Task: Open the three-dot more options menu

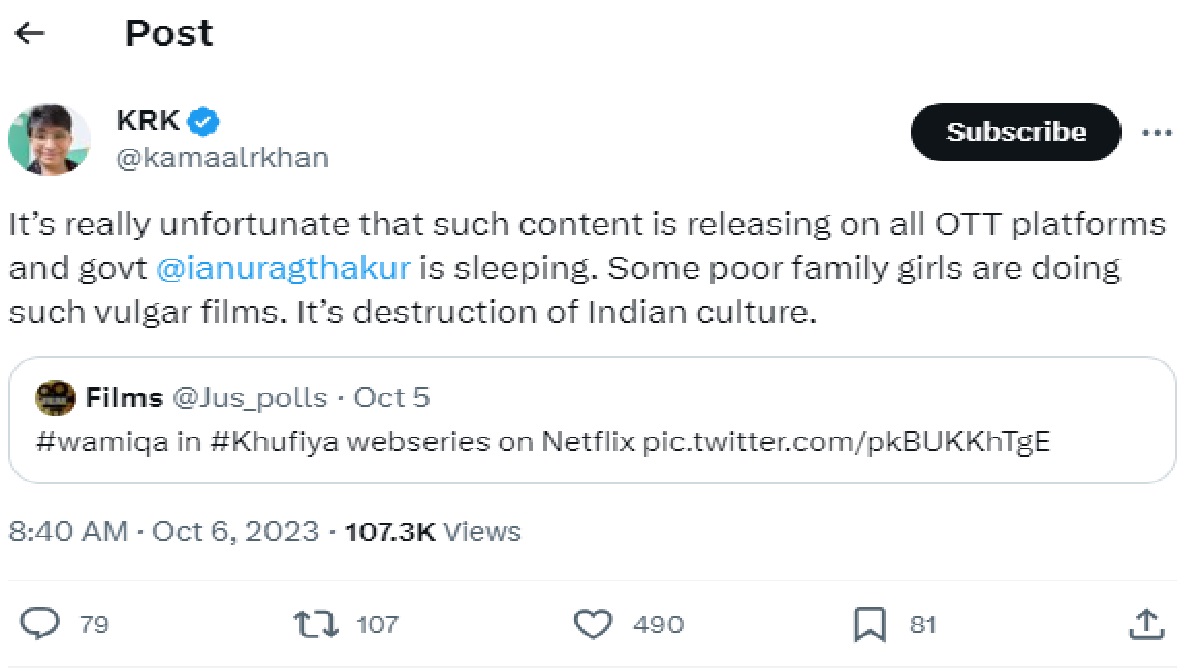Action: point(1156,133)
